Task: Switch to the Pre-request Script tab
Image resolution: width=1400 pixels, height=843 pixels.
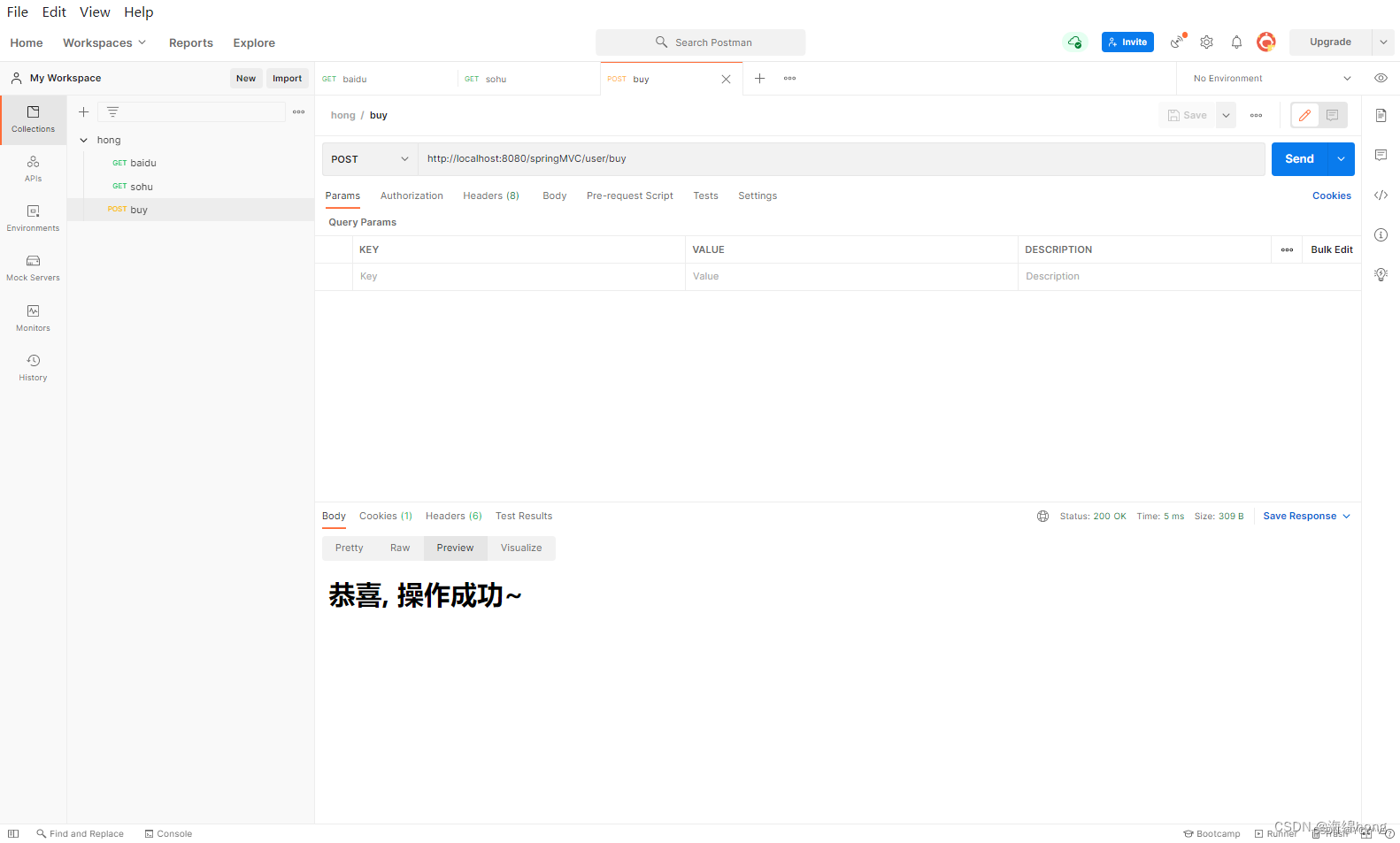Action: tap(629, 195)
